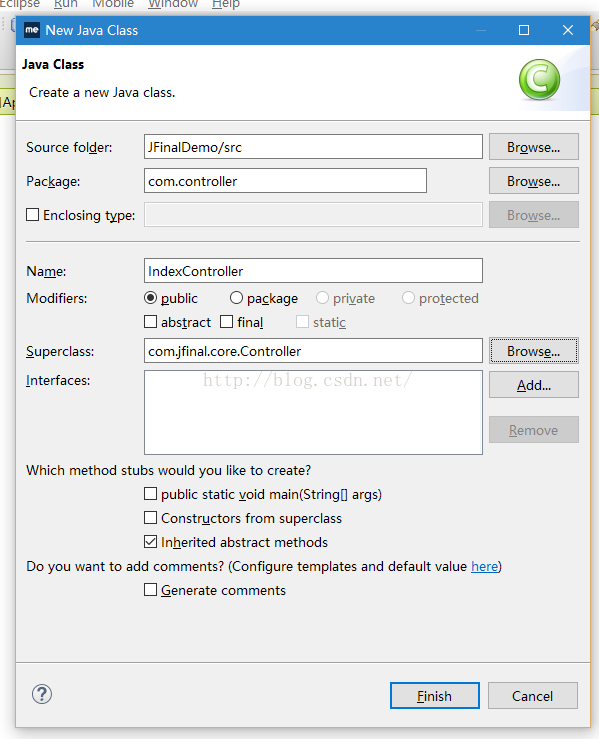Check the abstract modifier checkbox
This screenshot has height=739, width=599.
tap(150, 322)
